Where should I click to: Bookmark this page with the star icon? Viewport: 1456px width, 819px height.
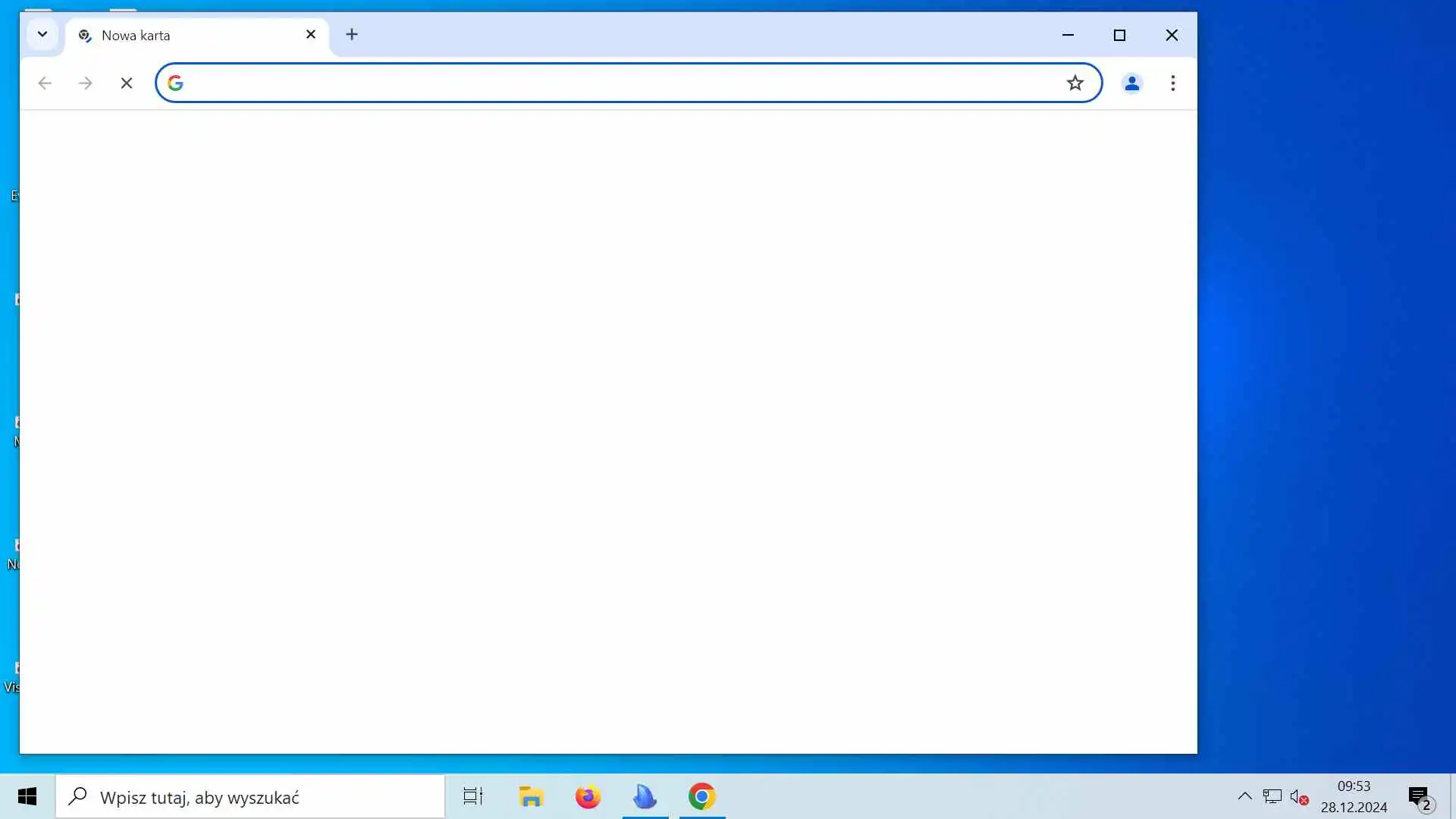coord(1075,83)
